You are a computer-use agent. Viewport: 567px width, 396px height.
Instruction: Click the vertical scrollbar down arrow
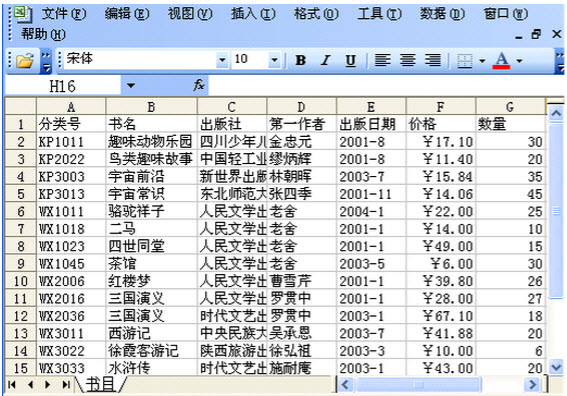tap(556, 367)
